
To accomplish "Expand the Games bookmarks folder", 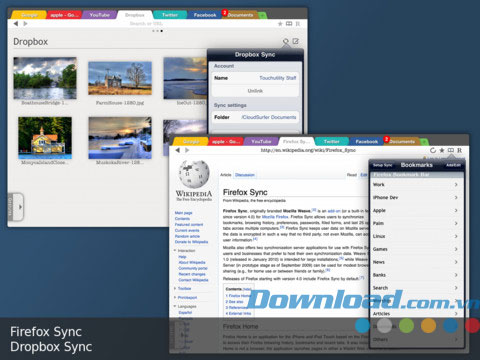I will point(416,249).
